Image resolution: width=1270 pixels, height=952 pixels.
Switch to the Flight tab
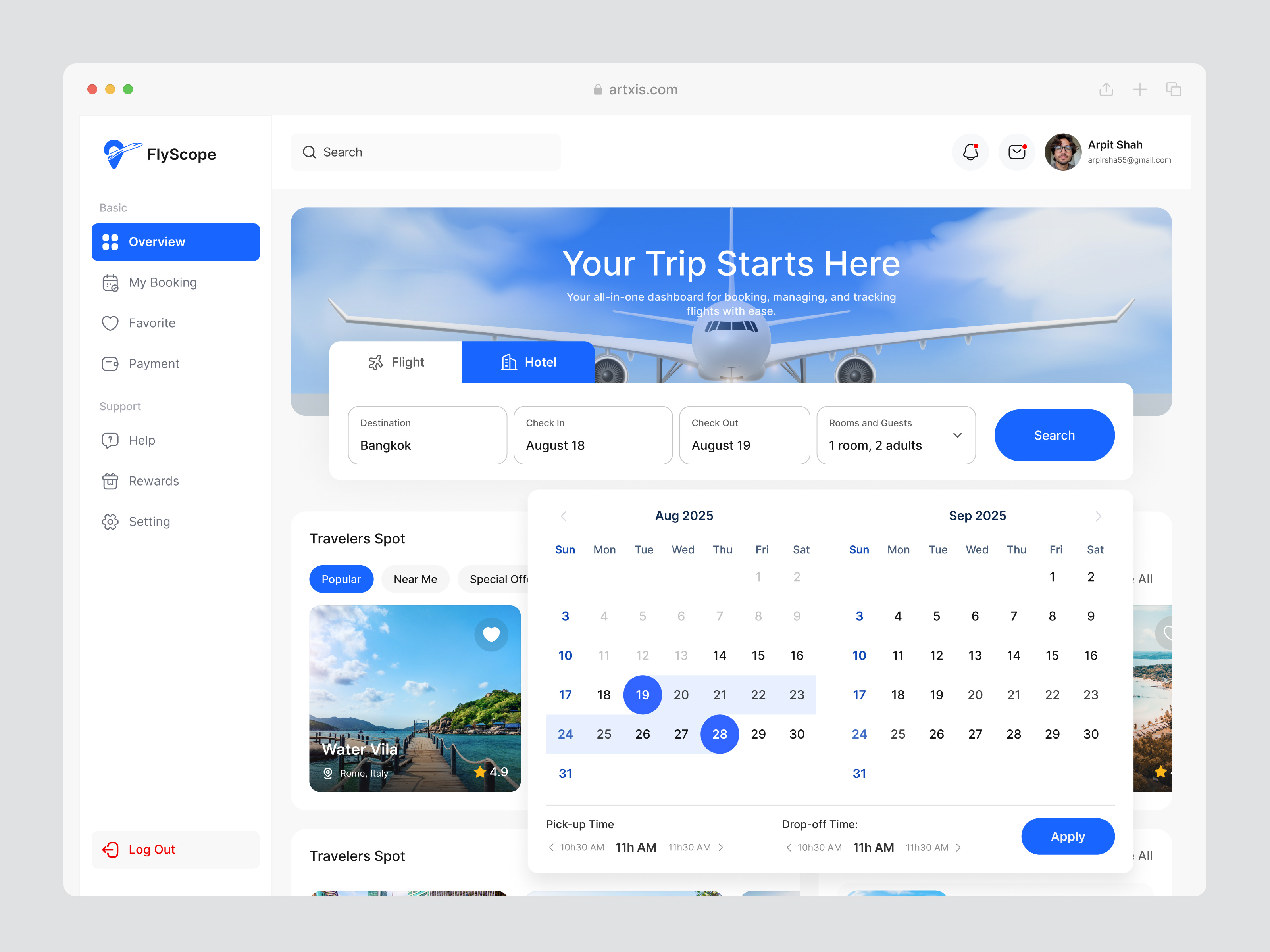point(396,362)
